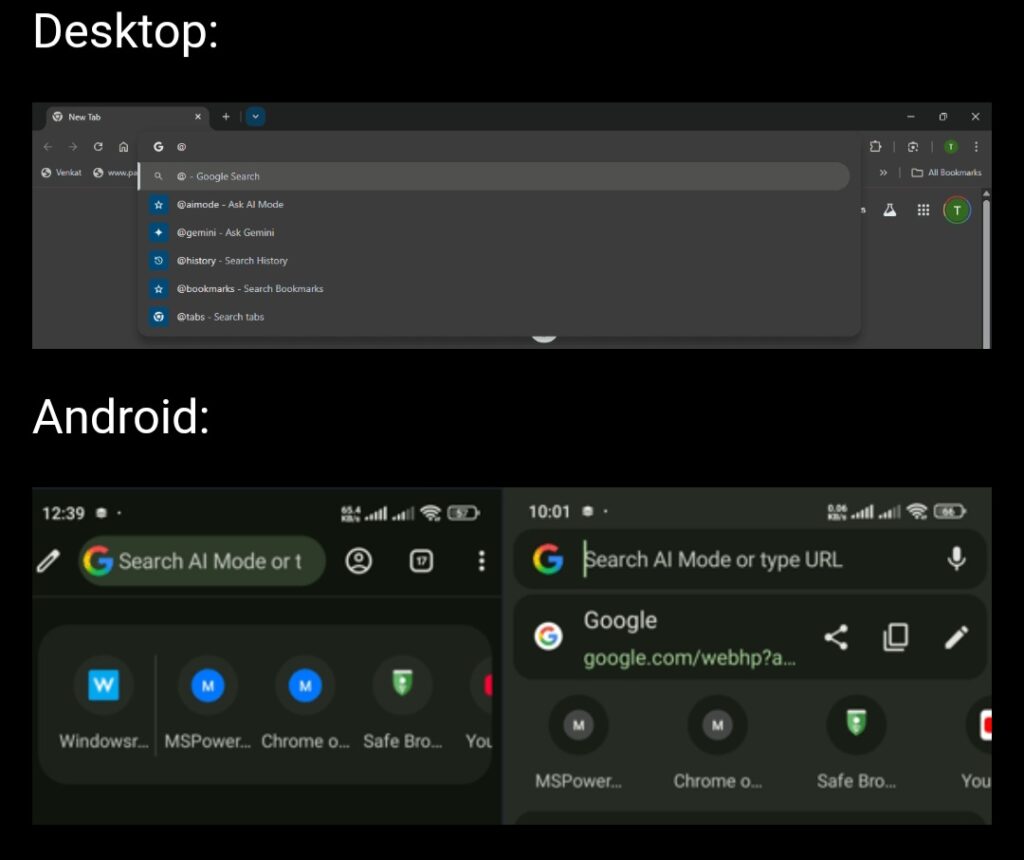
Task: Copy the Google suggestion URL
Action: coord(895,637)
